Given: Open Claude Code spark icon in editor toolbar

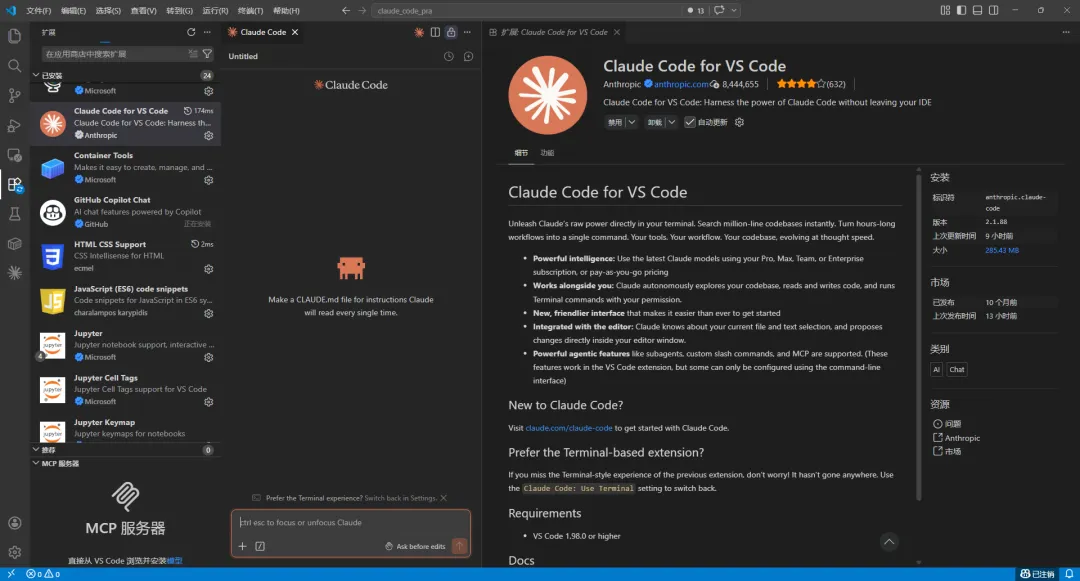Looking at the screenshot, I should 419,32.
